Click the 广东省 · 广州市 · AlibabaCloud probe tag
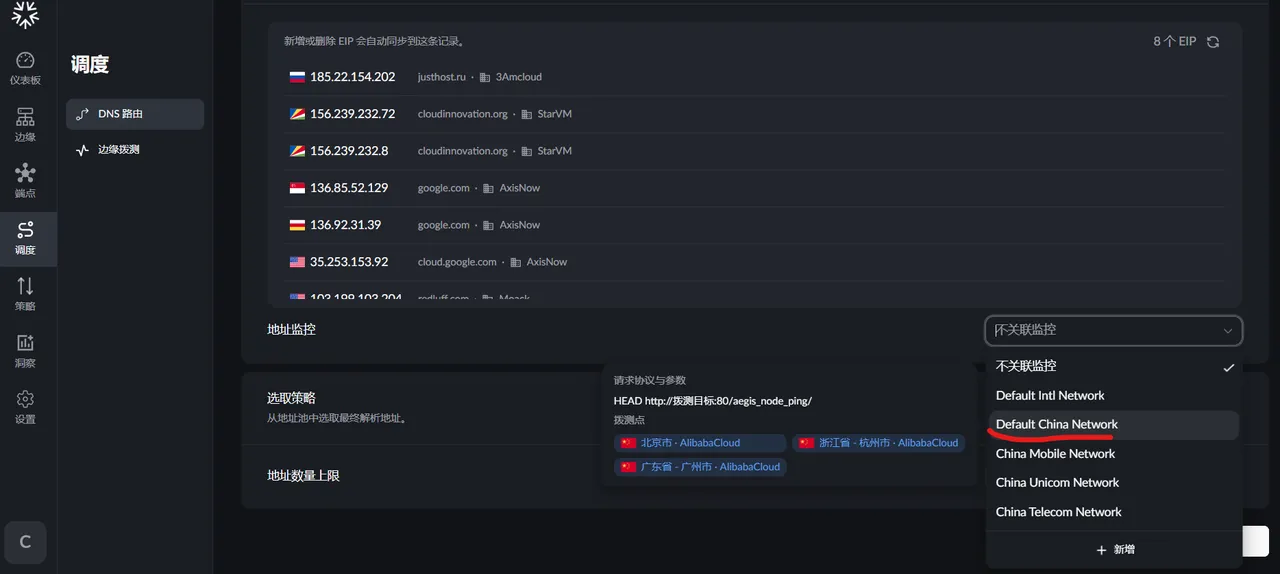Image resolution: width=1280 pixels, height=574 pixels. click(x=700, y=467)
